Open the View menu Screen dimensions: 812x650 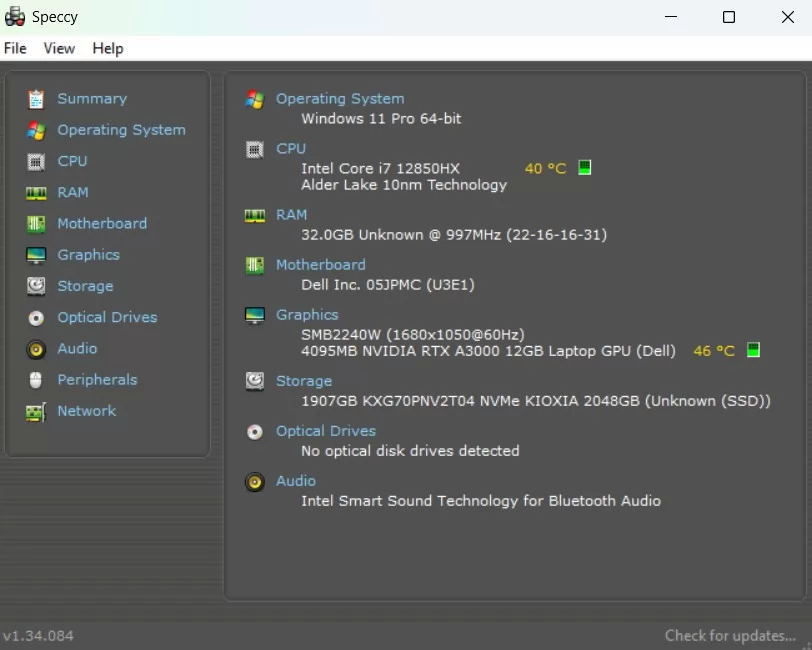coord(59,48)
